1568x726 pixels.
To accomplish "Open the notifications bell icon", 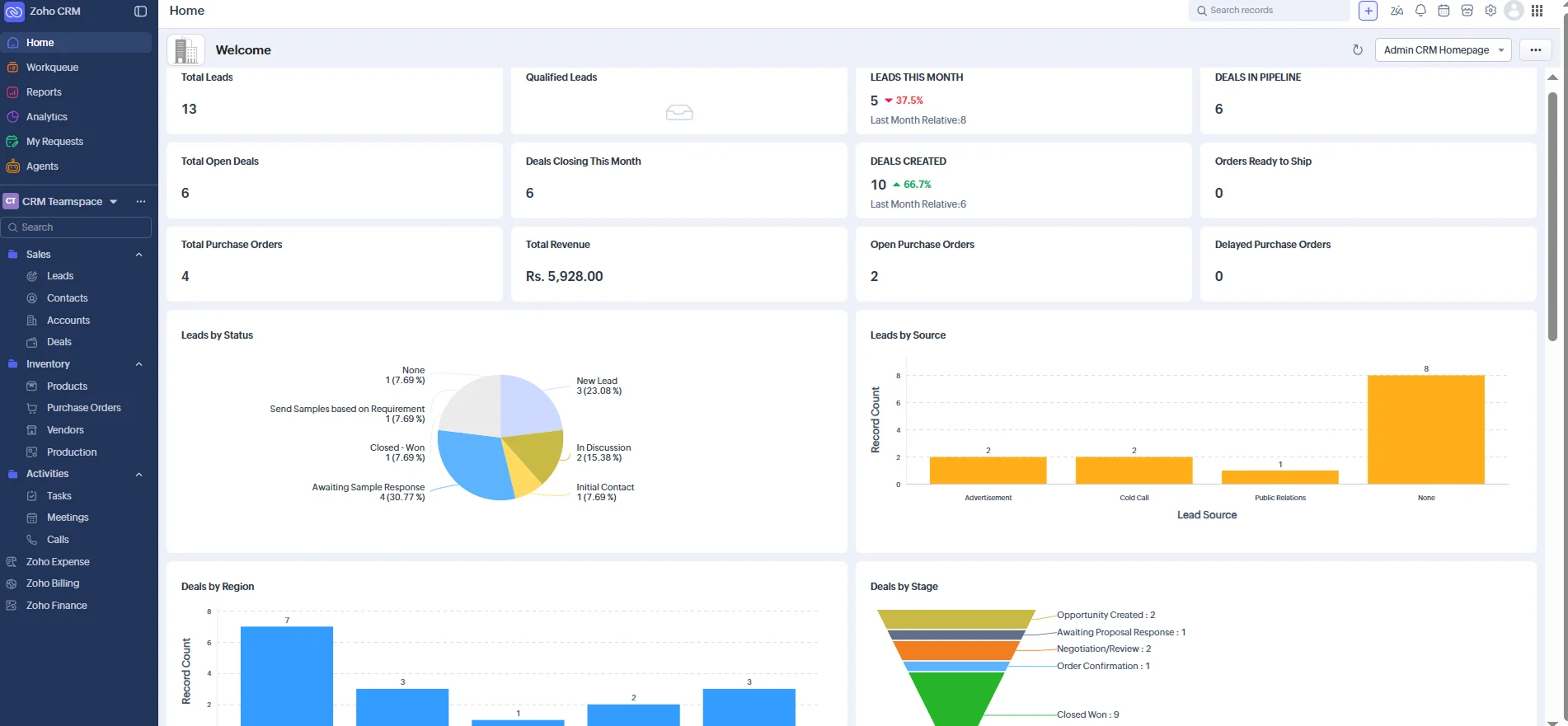I will tap(1420, 11).
